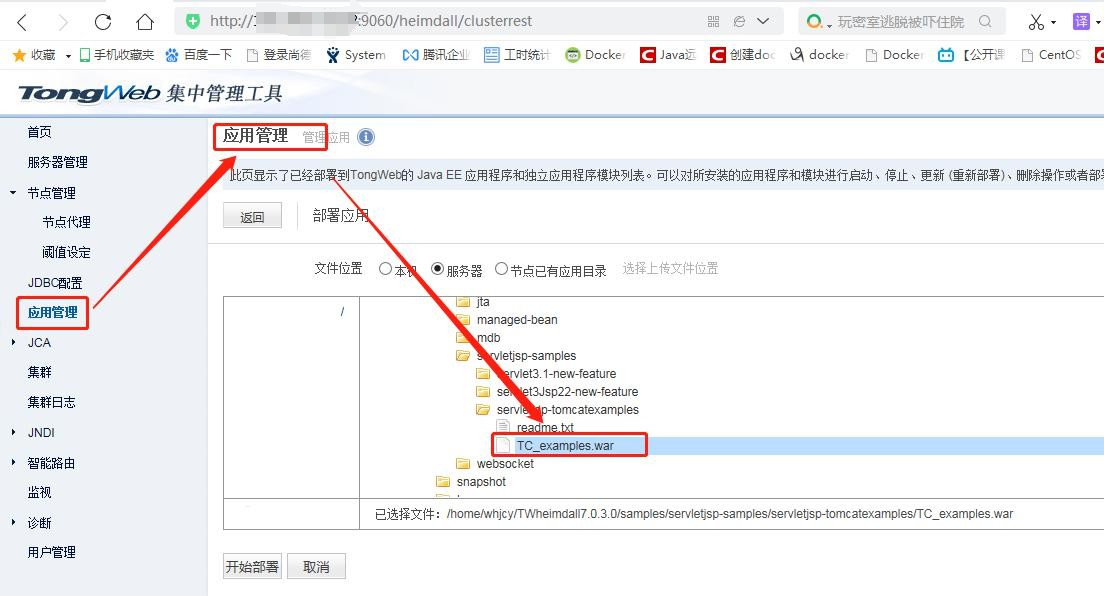This screenshot has width=1104, height=596.
Task: Open the 手机收藏夹 bookmark
Action: click(117, 55)
